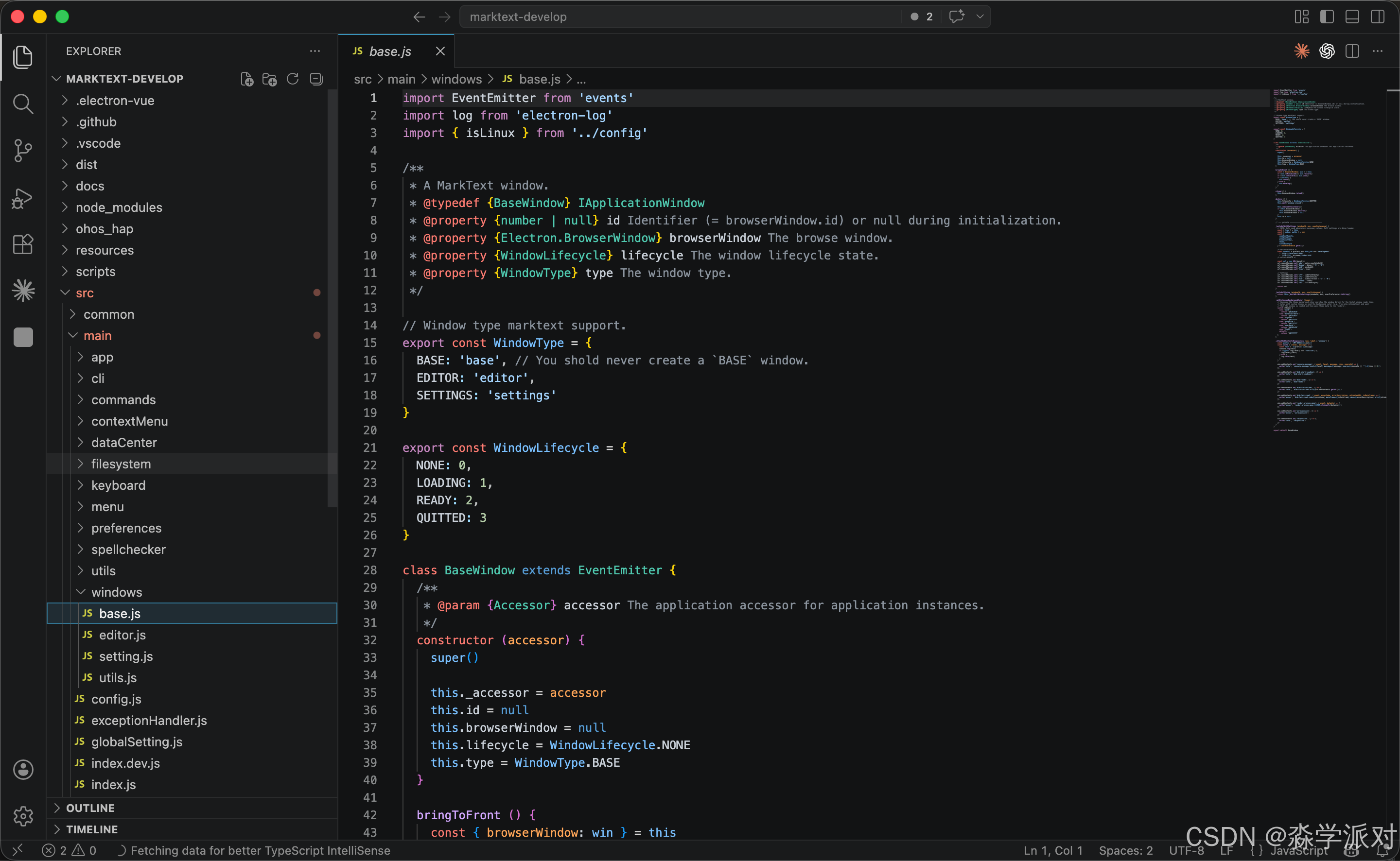Open the Accounts menu icon

[x=23, y=769]
